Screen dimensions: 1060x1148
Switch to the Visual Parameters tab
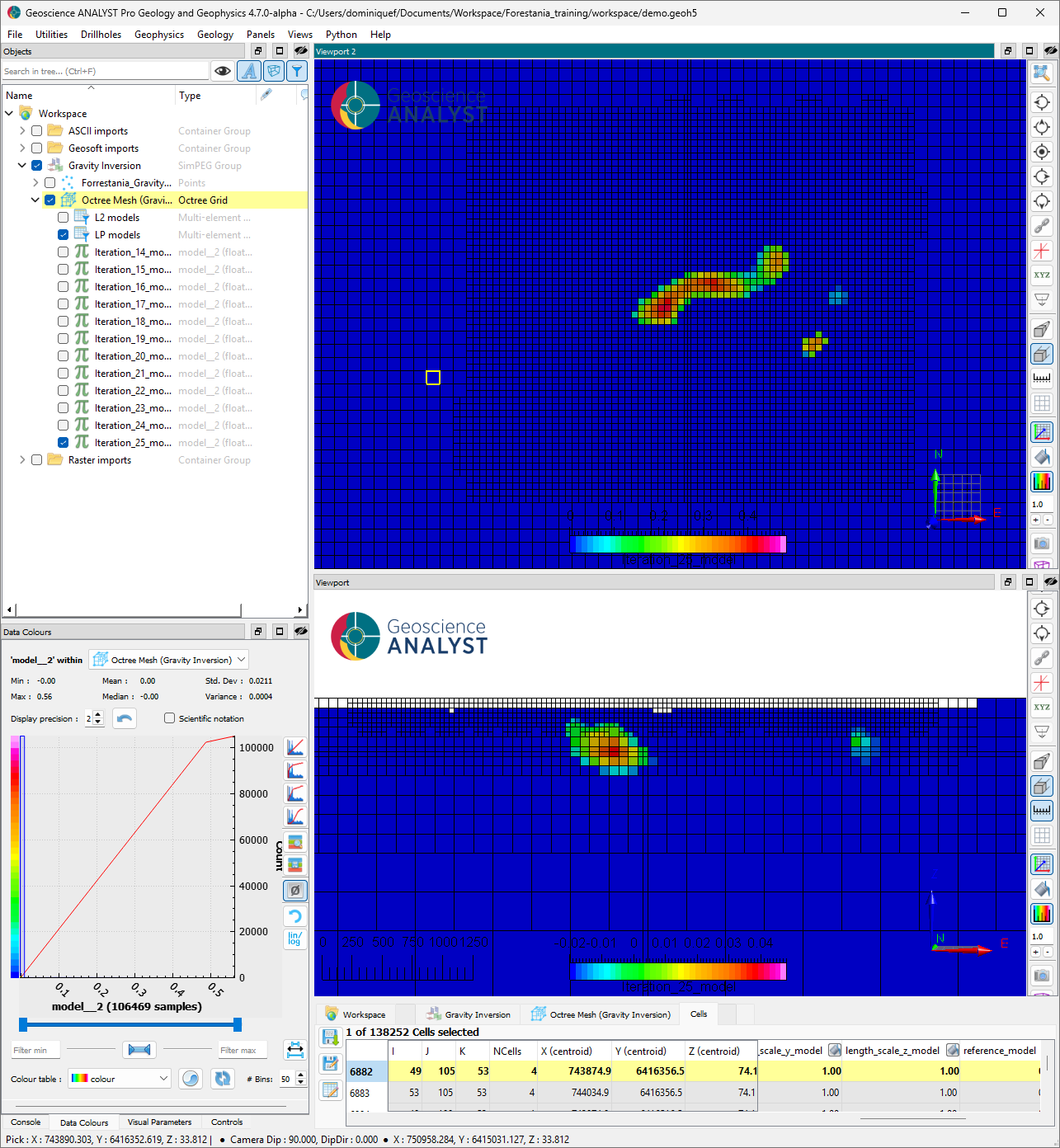(159, 1122)
